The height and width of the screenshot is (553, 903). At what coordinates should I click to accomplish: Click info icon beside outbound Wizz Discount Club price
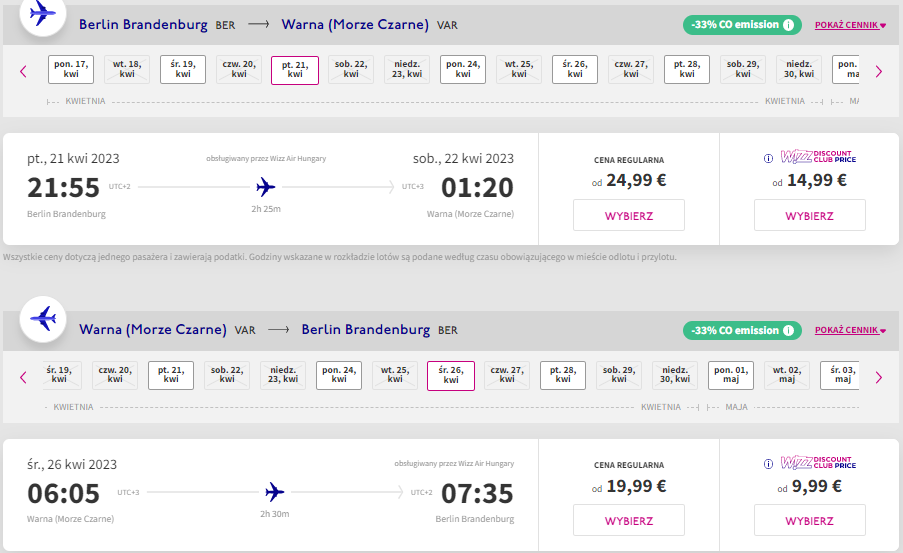768,158
